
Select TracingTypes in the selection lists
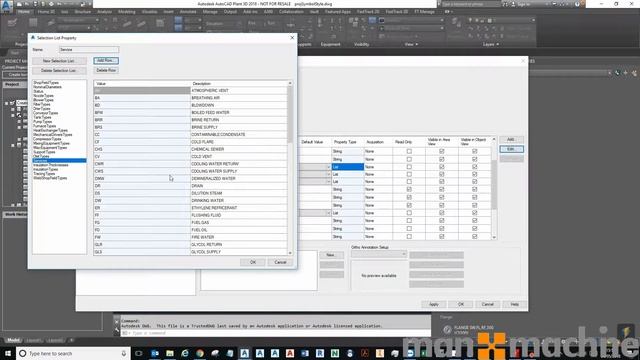tap(44, 174)
